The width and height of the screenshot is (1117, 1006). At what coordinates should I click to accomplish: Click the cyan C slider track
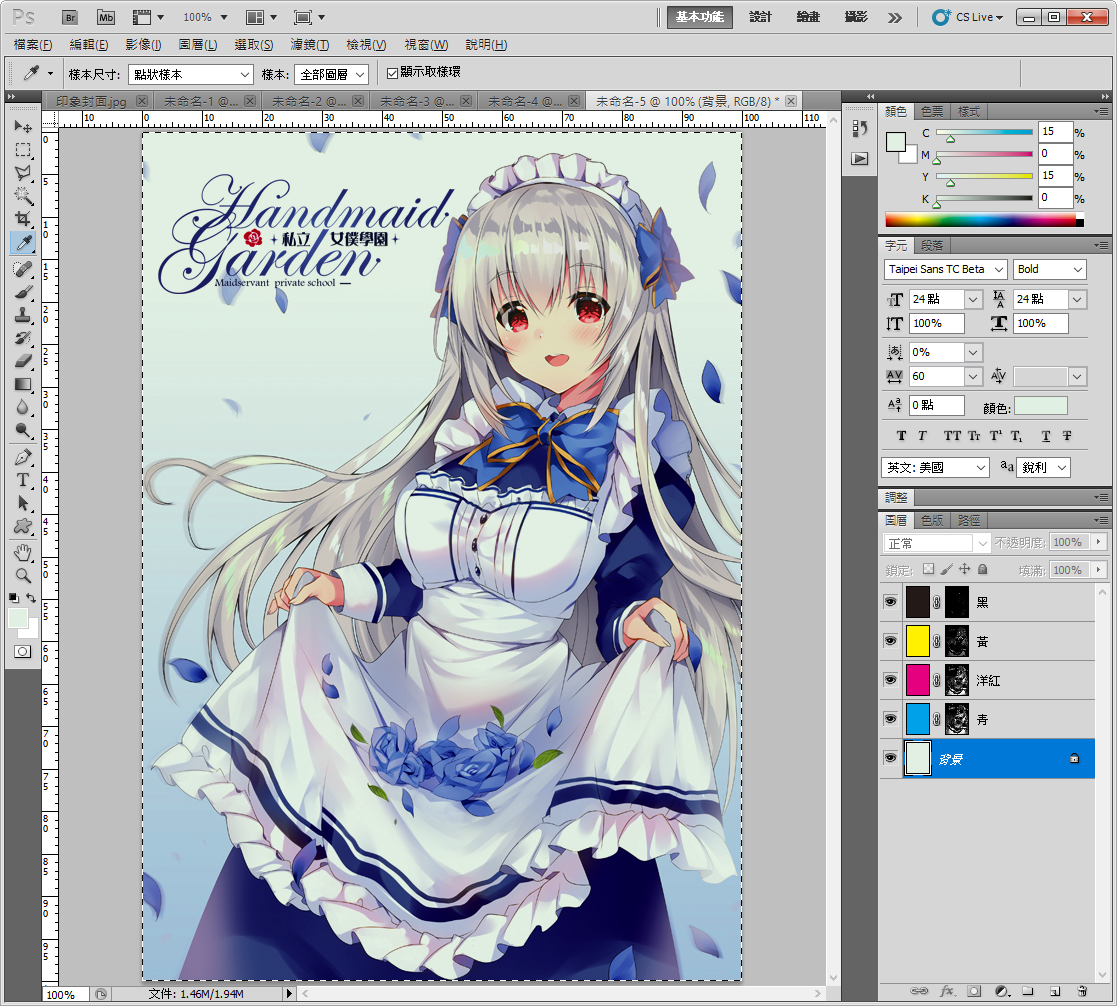pos(984,132)
